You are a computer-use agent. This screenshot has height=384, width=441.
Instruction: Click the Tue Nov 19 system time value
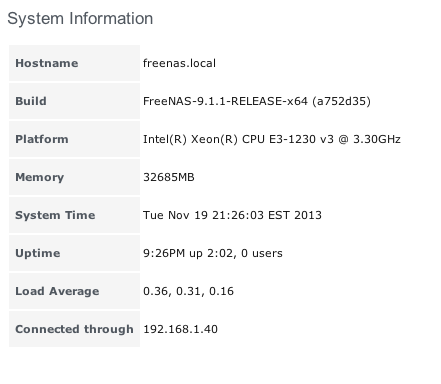pos(232,215)
